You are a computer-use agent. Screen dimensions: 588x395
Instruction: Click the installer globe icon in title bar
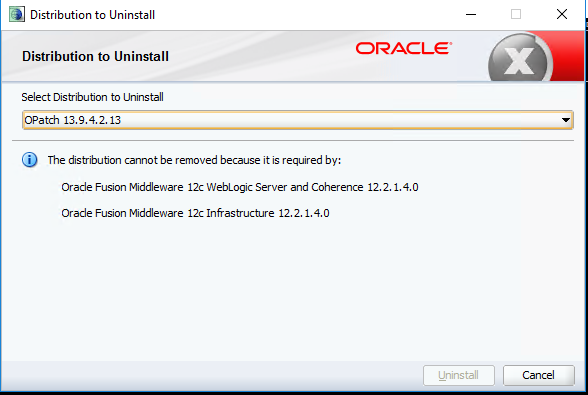[17, 14]
